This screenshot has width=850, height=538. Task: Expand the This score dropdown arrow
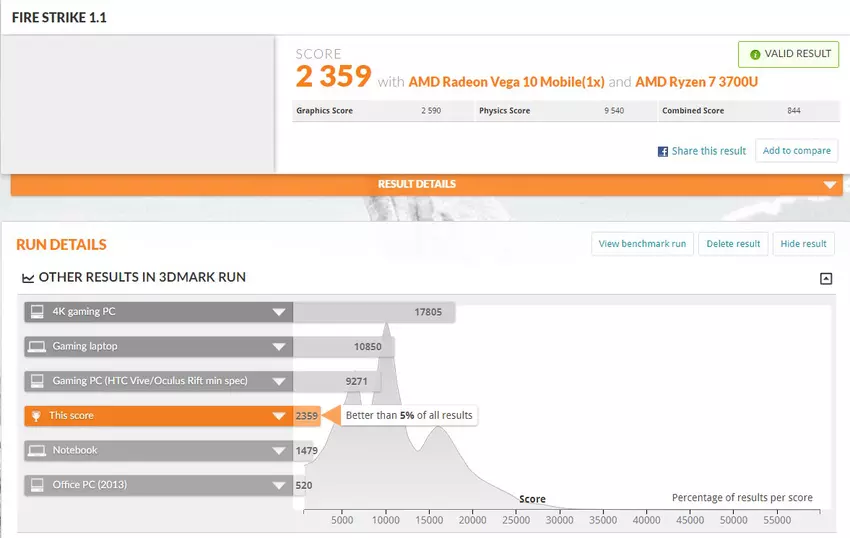279,416
